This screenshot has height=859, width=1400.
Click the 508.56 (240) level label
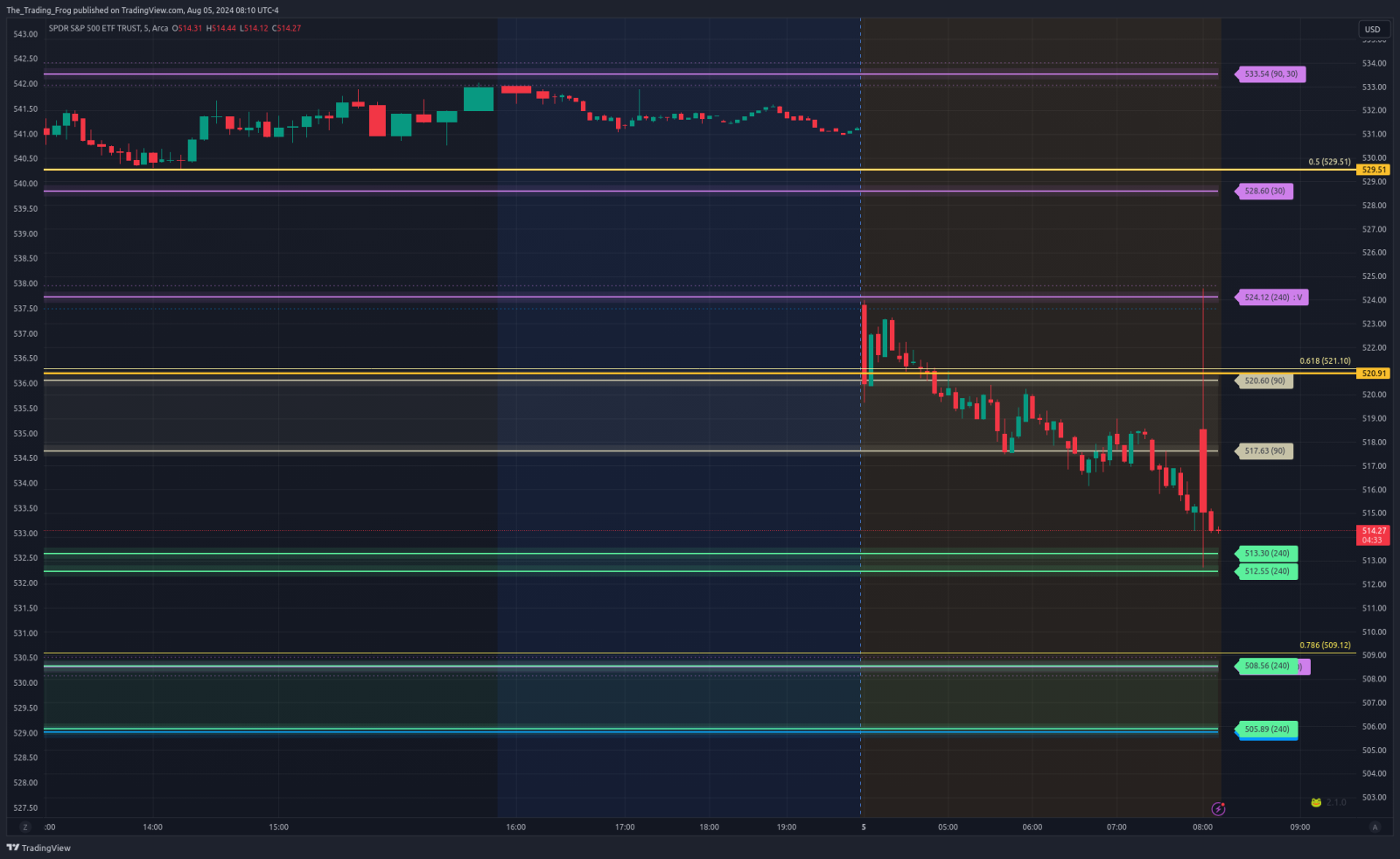click(x=1266, y=666)
